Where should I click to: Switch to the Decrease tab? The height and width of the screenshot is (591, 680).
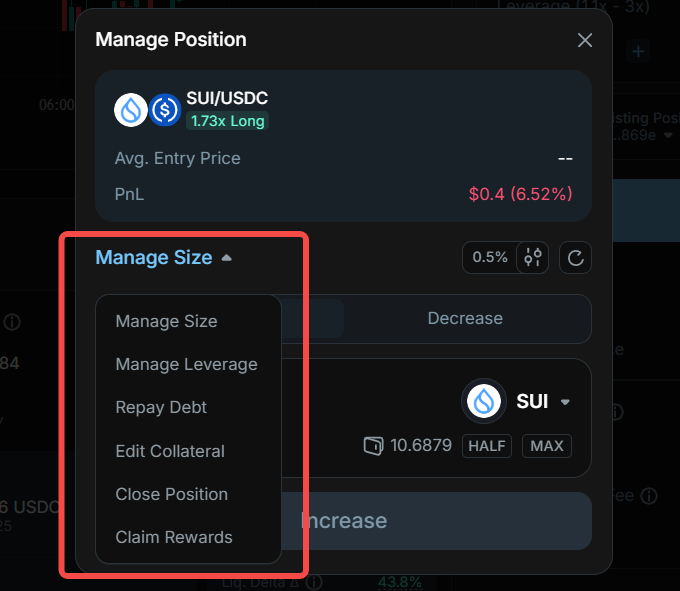point(465,319)
